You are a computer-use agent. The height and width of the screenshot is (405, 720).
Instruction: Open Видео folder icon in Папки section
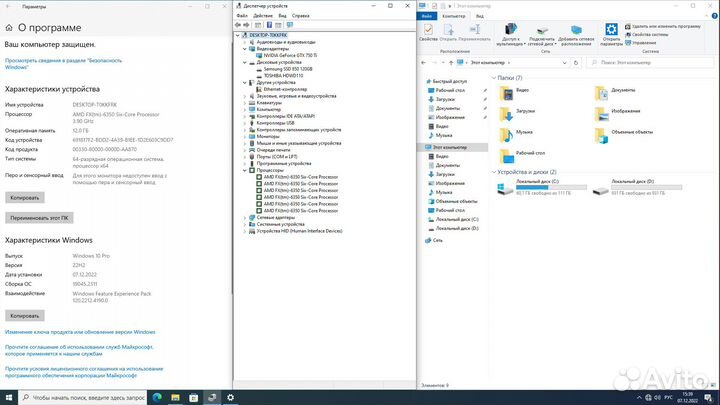[506, 93]
